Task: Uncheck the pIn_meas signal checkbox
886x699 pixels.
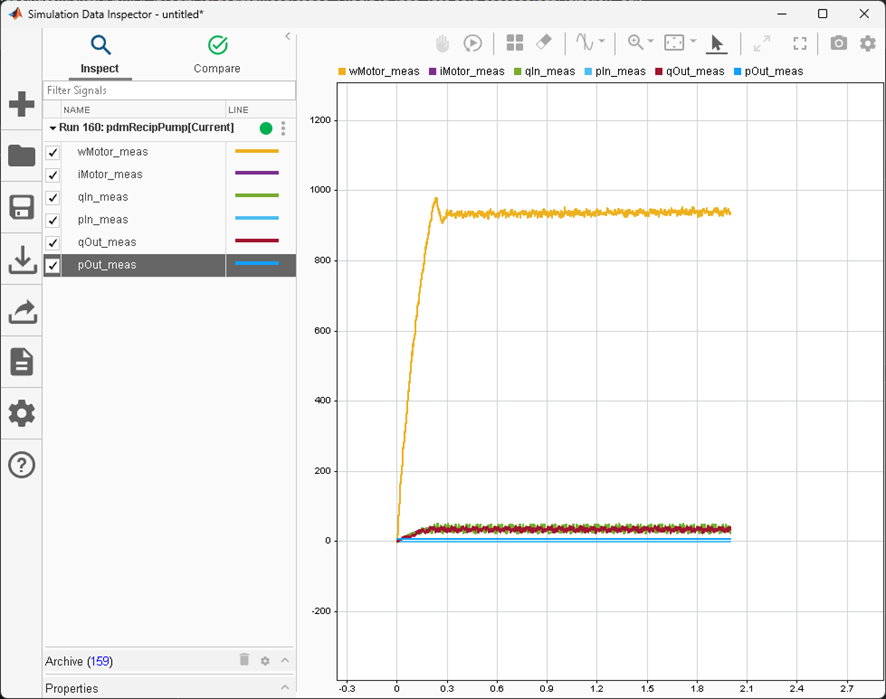Action: [53, 220]
